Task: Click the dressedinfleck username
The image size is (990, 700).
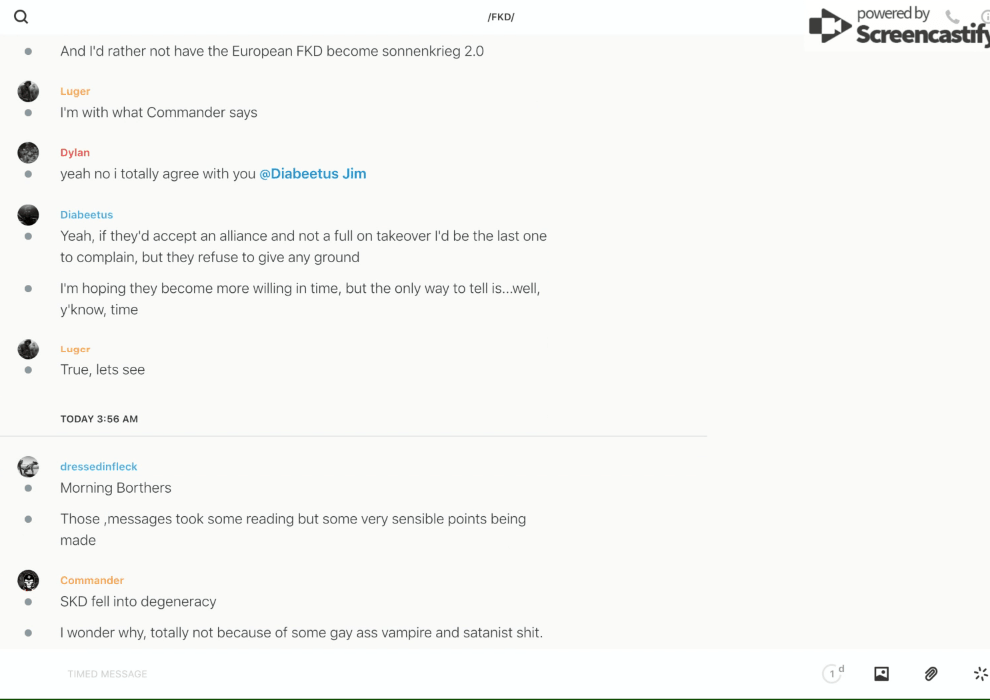Action: [x=99, y=467]
